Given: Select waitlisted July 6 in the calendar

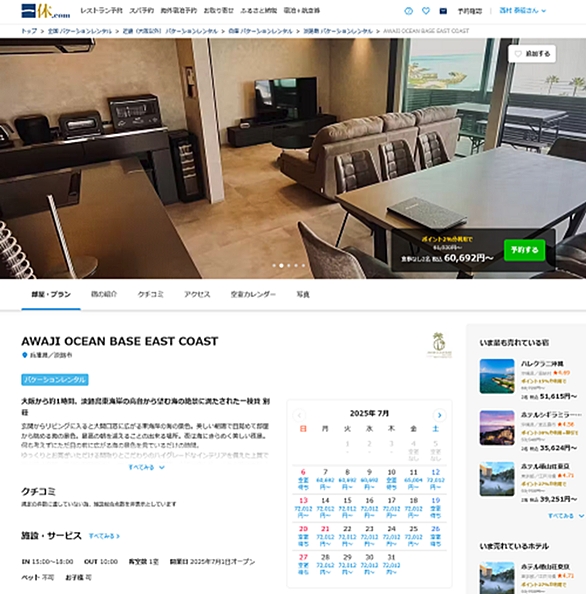Looking at the screenshot, I should (x=303, y=480).
